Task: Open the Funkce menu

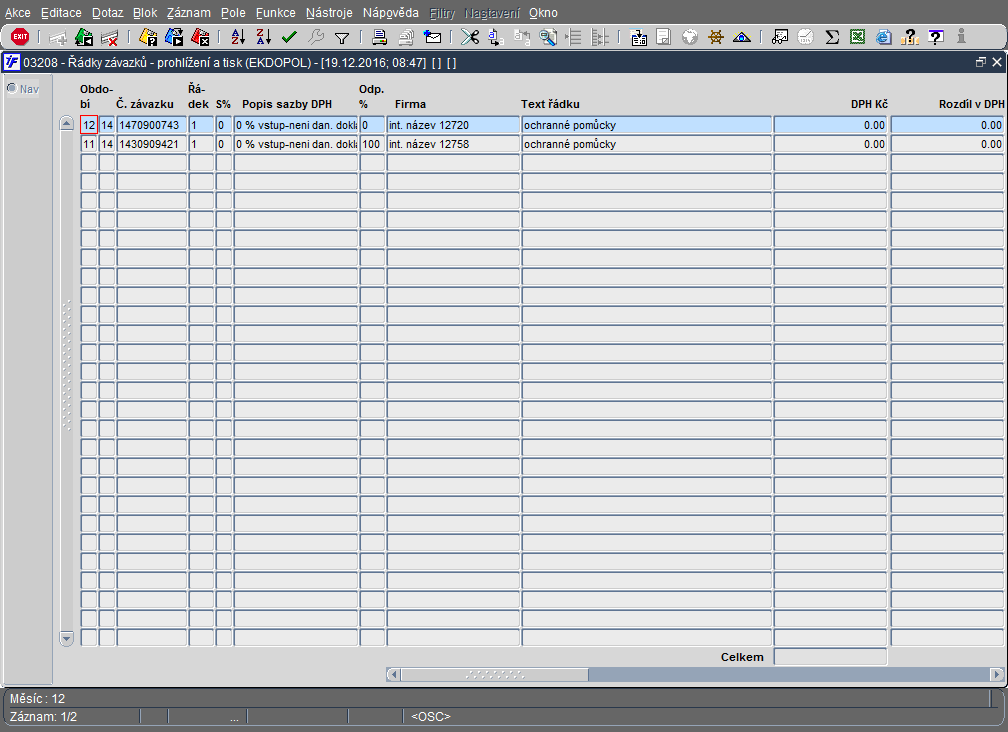Action: tap(276, 13)
